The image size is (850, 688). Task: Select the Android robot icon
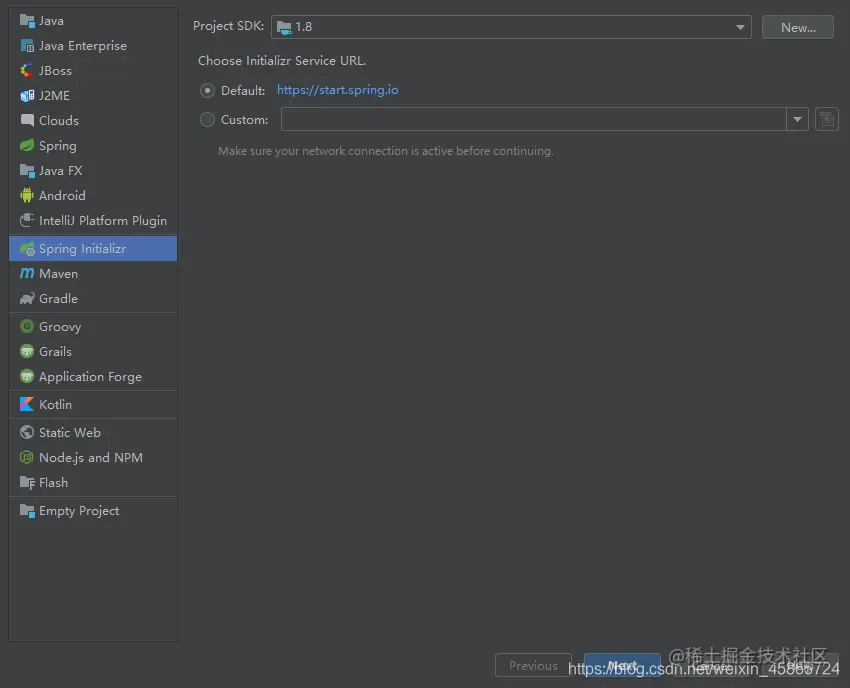pyautogui.click(x=27, y=195)
